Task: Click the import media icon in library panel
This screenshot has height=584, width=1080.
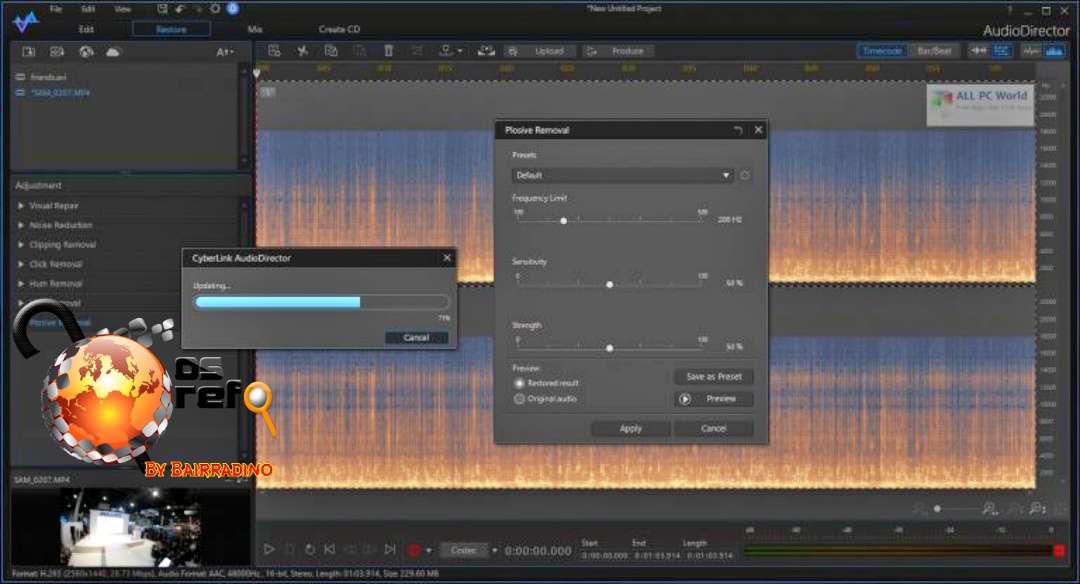Action: pyautogui.click(x=28, y=52)
